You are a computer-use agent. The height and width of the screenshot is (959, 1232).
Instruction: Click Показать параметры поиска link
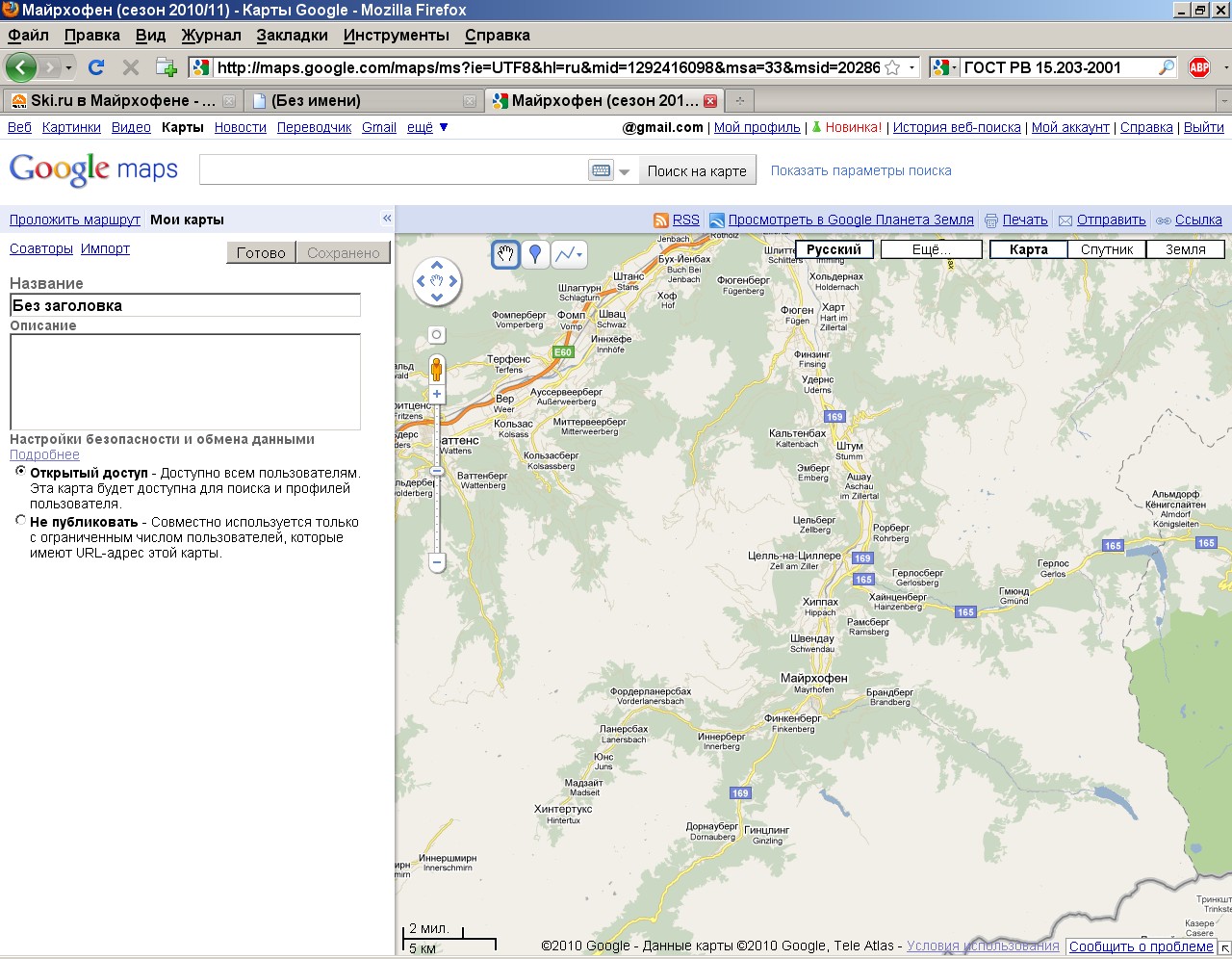(x=860, y=170)
